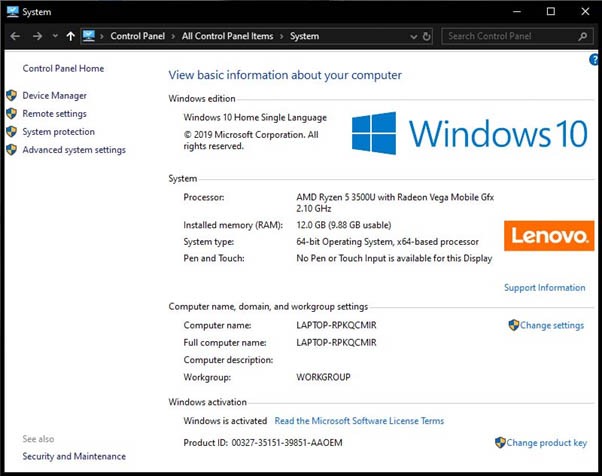Click the Windows 10 logo

(x=470, y=133)
